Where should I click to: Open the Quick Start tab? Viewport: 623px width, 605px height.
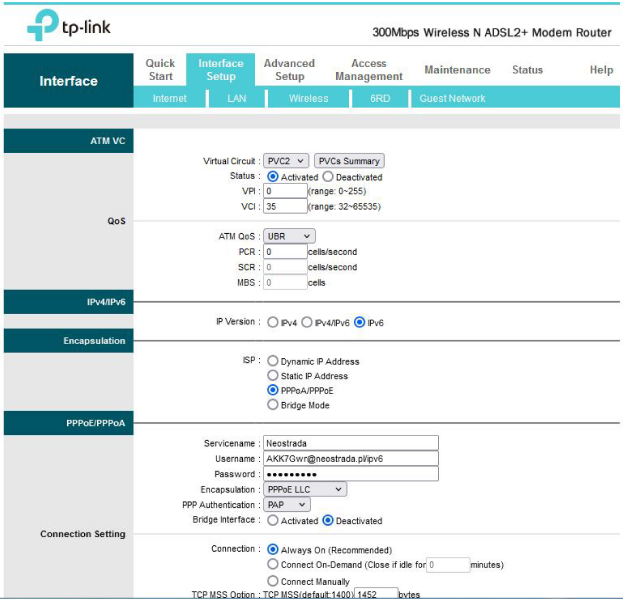[x=160, y=70]
